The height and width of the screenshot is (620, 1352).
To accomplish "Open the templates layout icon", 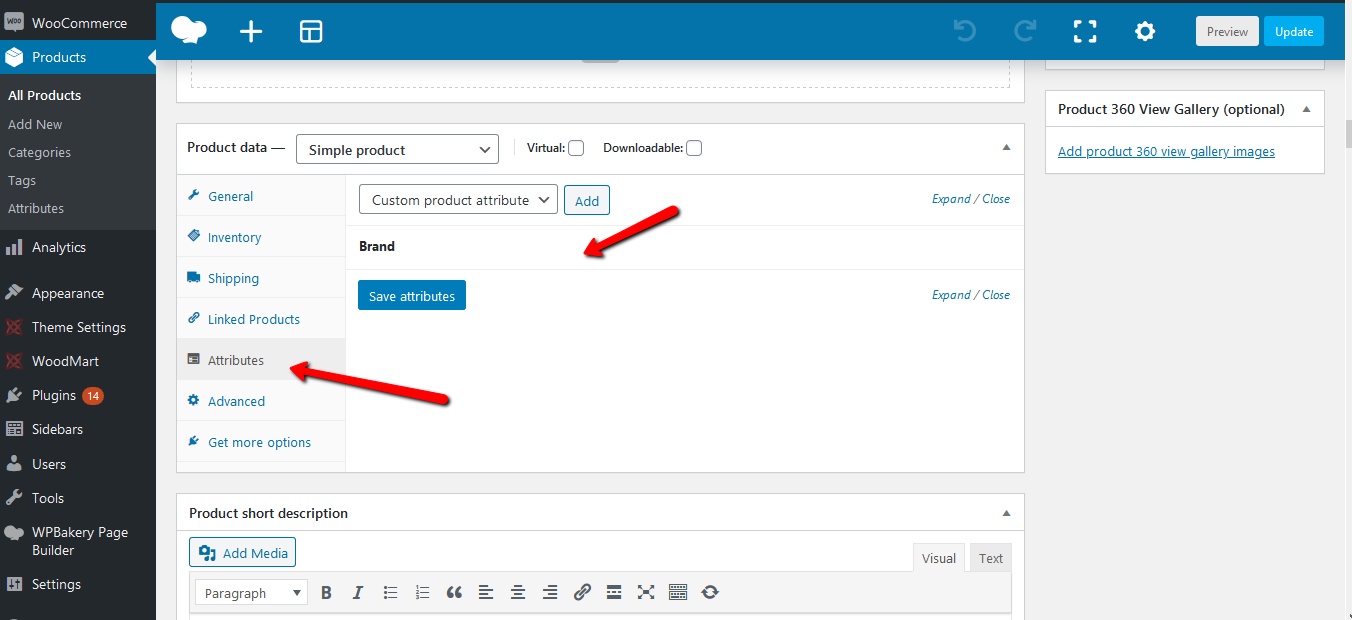I will click(311, 32).
